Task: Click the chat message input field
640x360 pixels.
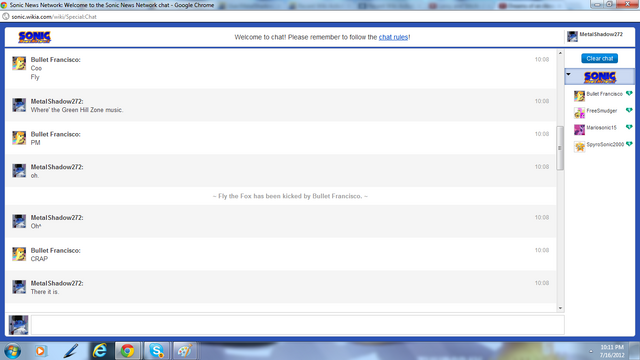Action: [298, 325]
